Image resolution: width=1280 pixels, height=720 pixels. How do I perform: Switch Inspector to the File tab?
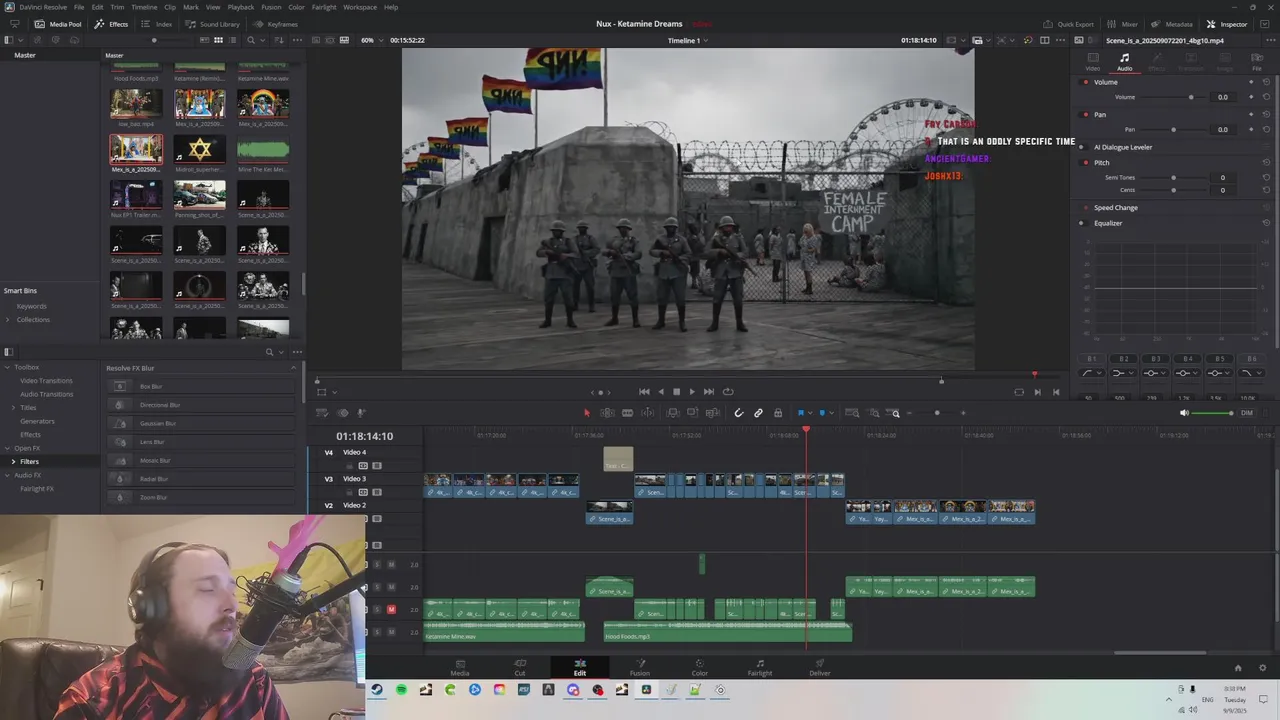(1257, 62)
